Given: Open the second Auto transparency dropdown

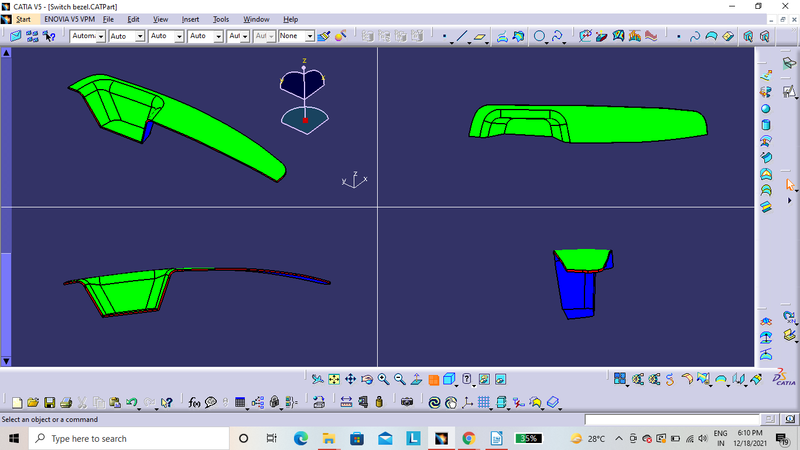Looking at the screenshot, I should 127,36.
